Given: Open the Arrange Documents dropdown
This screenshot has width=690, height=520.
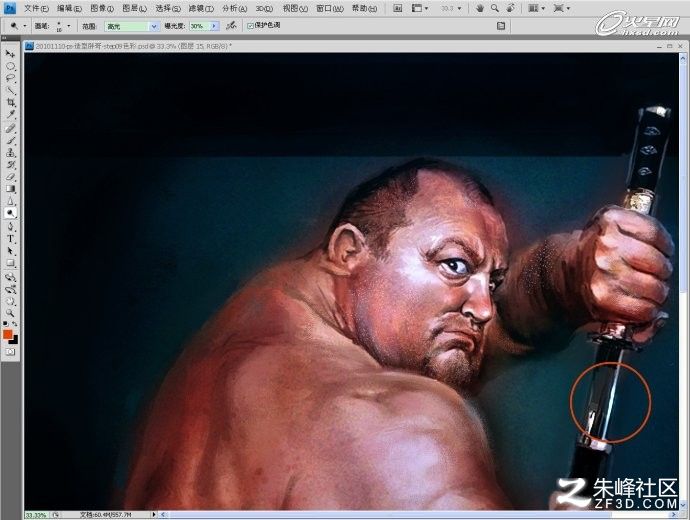Looking at the screenshot, I should (536, 8).
